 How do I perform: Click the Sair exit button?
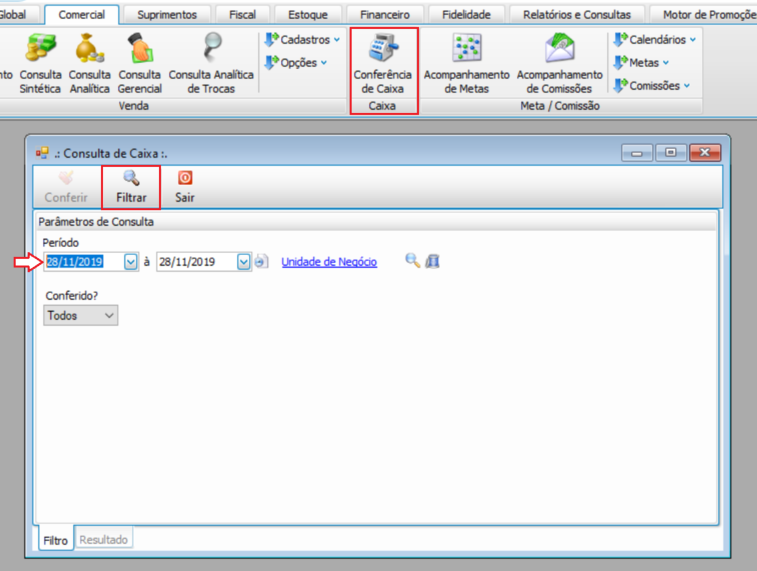(185, 187)
